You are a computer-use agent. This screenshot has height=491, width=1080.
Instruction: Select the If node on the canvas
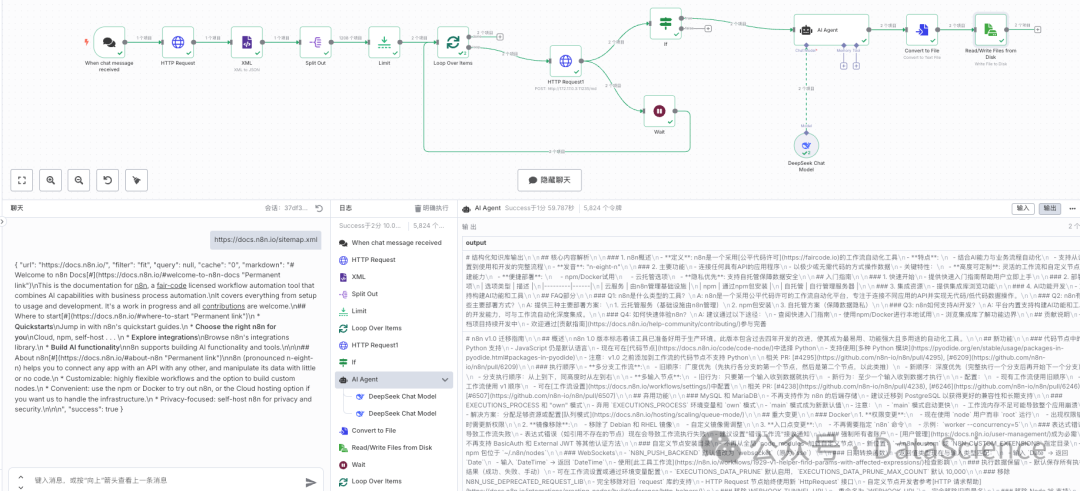point(666,23)
